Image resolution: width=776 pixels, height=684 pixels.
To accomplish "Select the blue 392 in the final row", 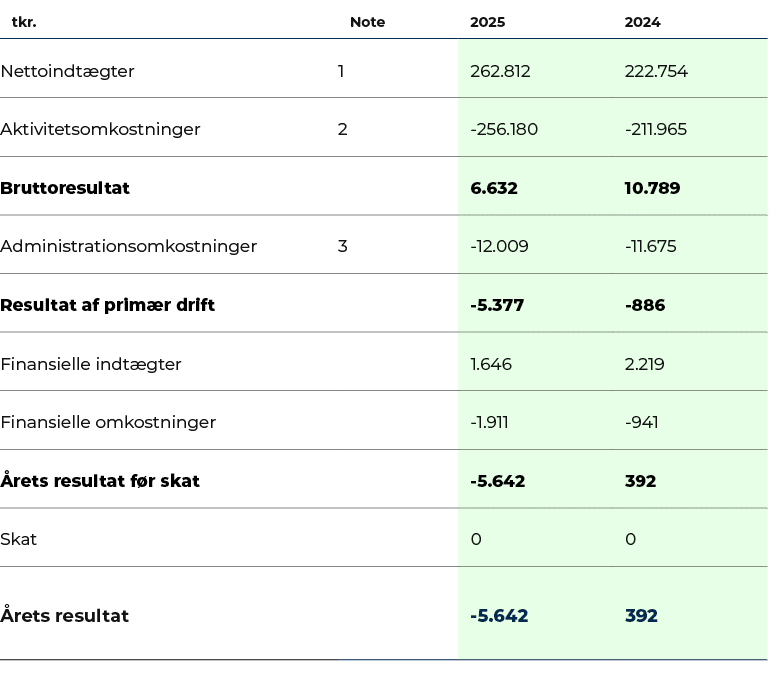I will 641,616.
